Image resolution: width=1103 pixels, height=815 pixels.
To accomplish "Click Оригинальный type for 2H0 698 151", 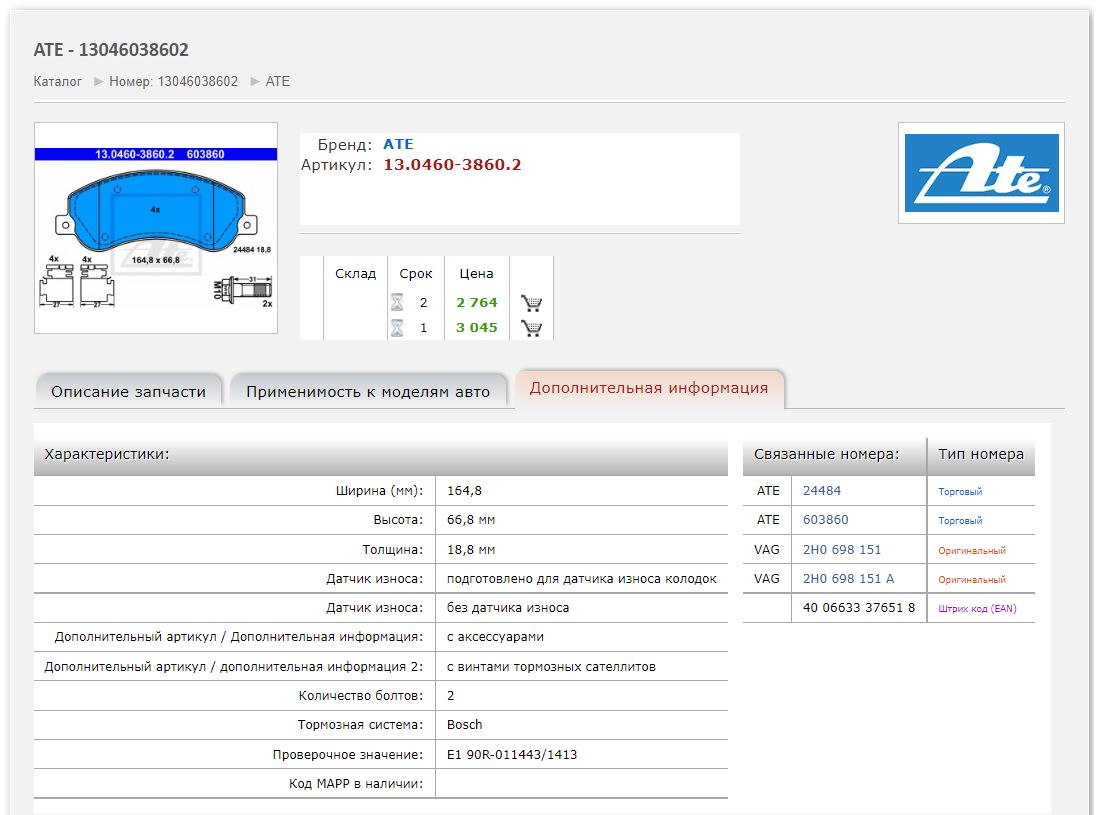I will (971, 551).
